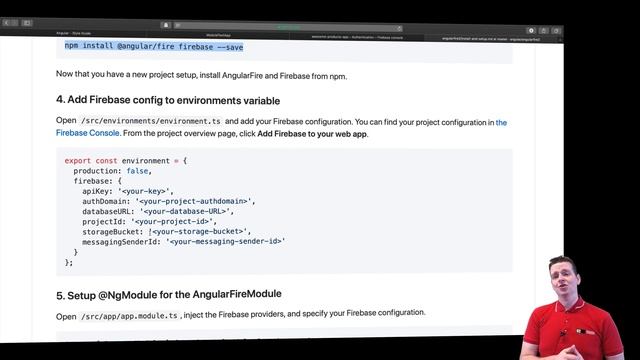This screenshot has height=360, width=640.
Task: Click the 'messagingSenderId' code line
Action: point(184,242)
